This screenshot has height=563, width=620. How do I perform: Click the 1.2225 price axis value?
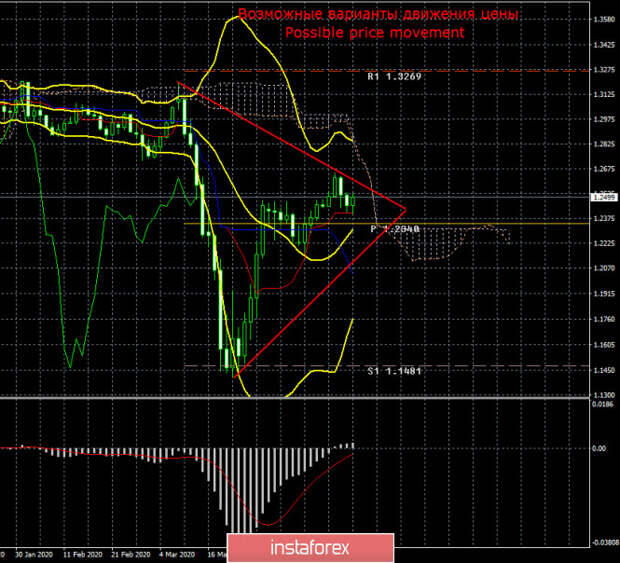[x=604, y=243]
